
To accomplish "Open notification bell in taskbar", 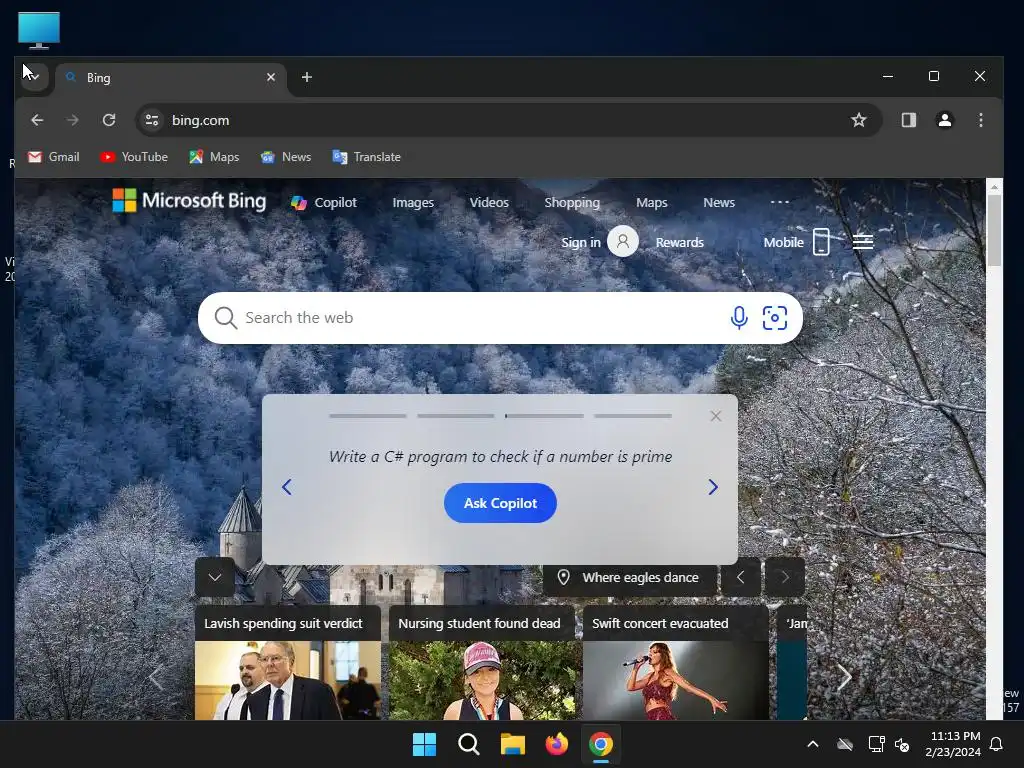I will (997, 744).
